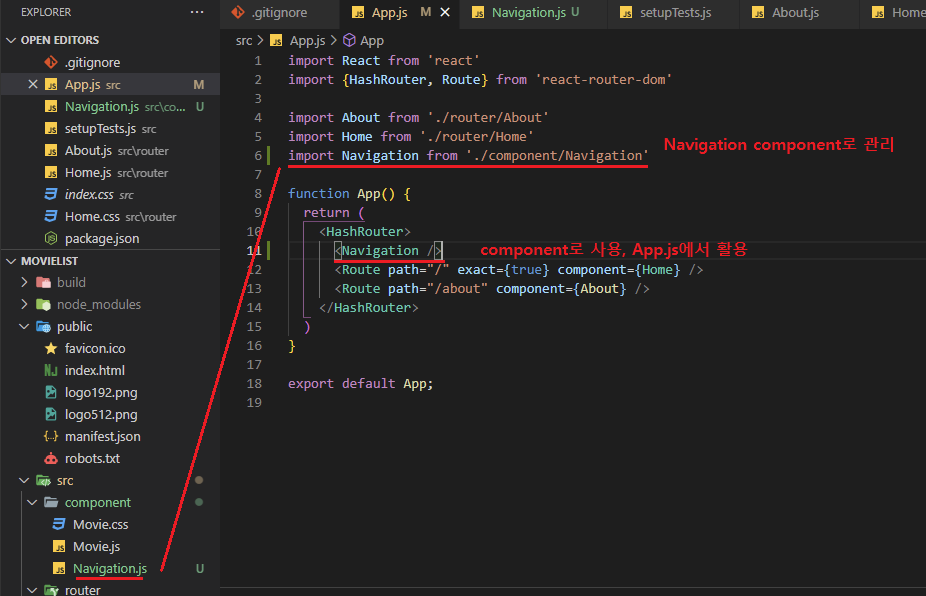Click the build folder icon
Viewport: 926px width, 596px height.
pyautogui.click(x=44, y=282)
